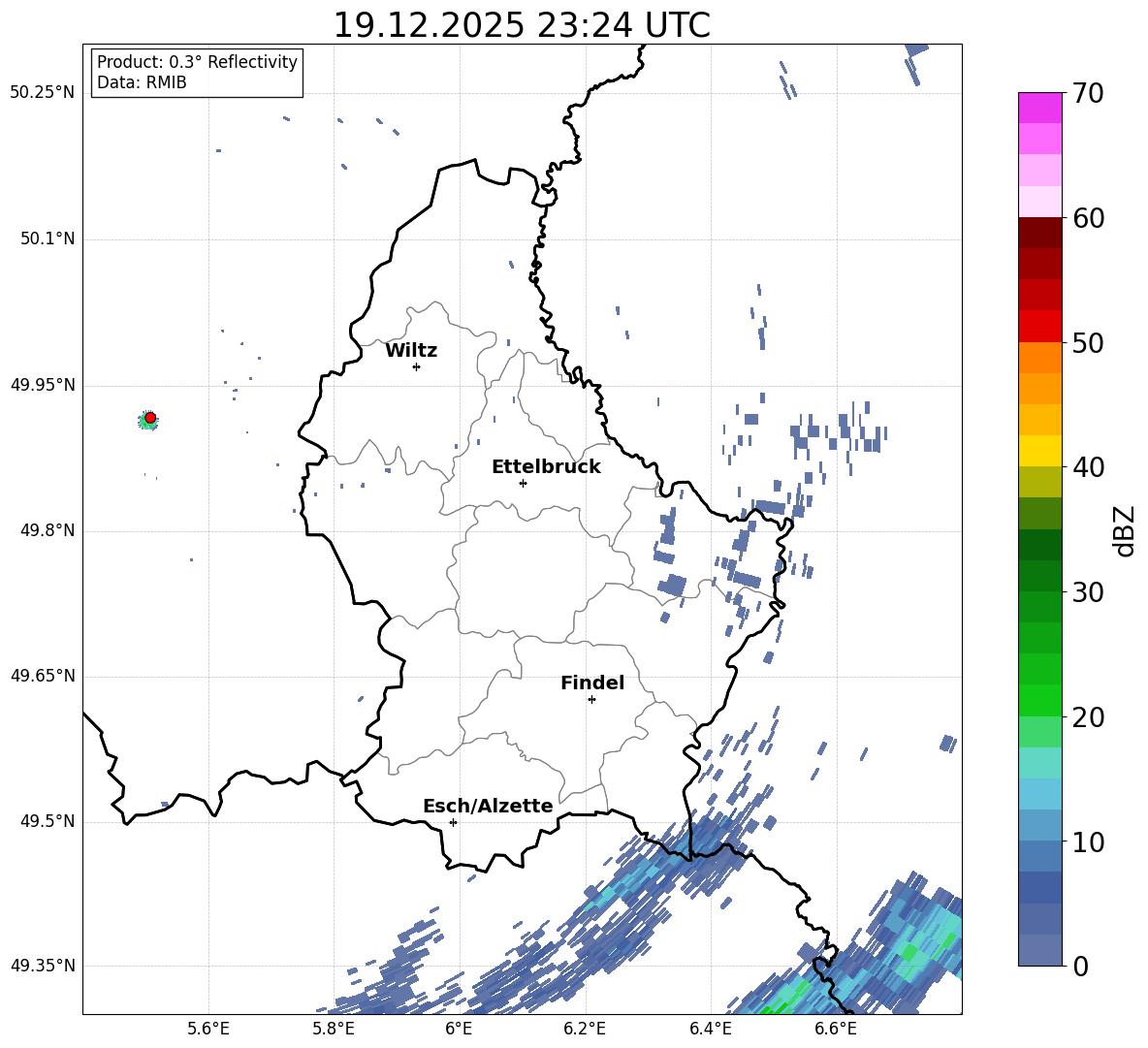Select the Esch/Alzette city label
The height and width of the screenshot is (1048, 1148).
(489, 807)
